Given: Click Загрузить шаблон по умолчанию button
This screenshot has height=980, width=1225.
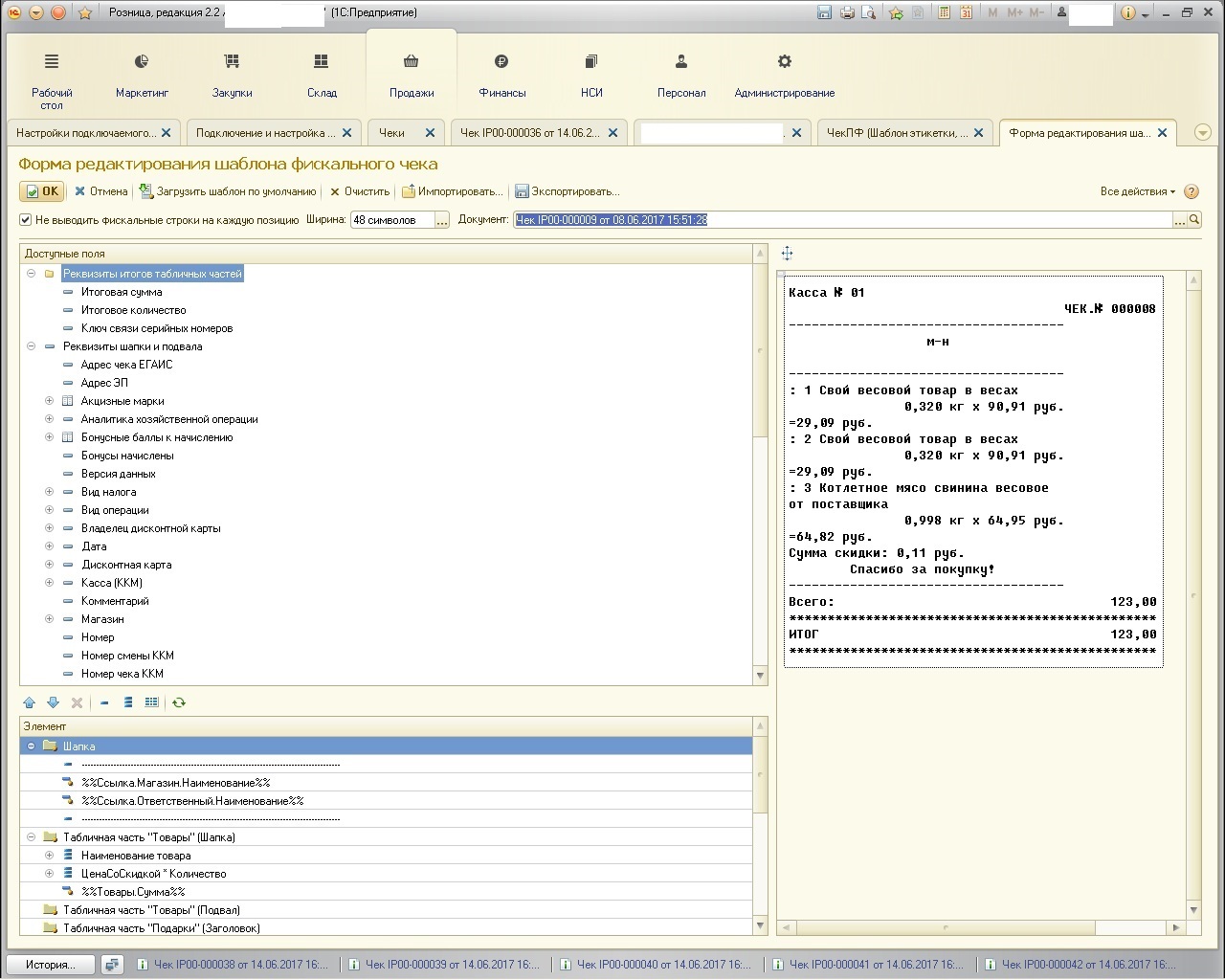Looking at the screenshot, I should point(228,191).
